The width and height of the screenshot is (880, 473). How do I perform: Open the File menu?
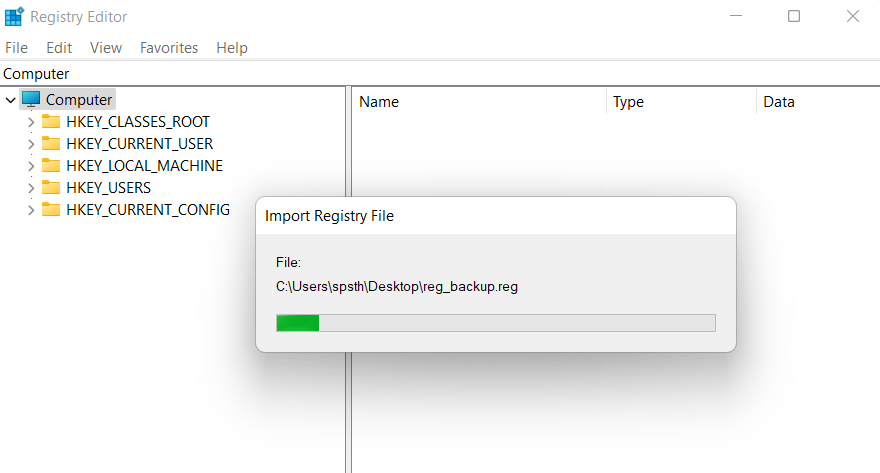(16, 48)
